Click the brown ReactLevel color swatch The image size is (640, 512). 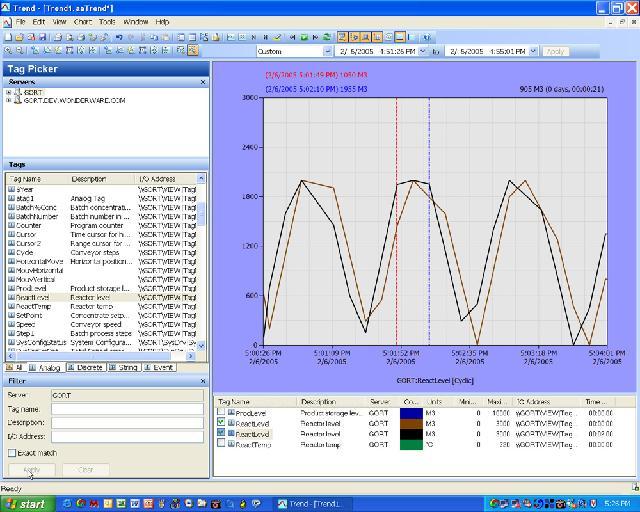coord(411,423)
